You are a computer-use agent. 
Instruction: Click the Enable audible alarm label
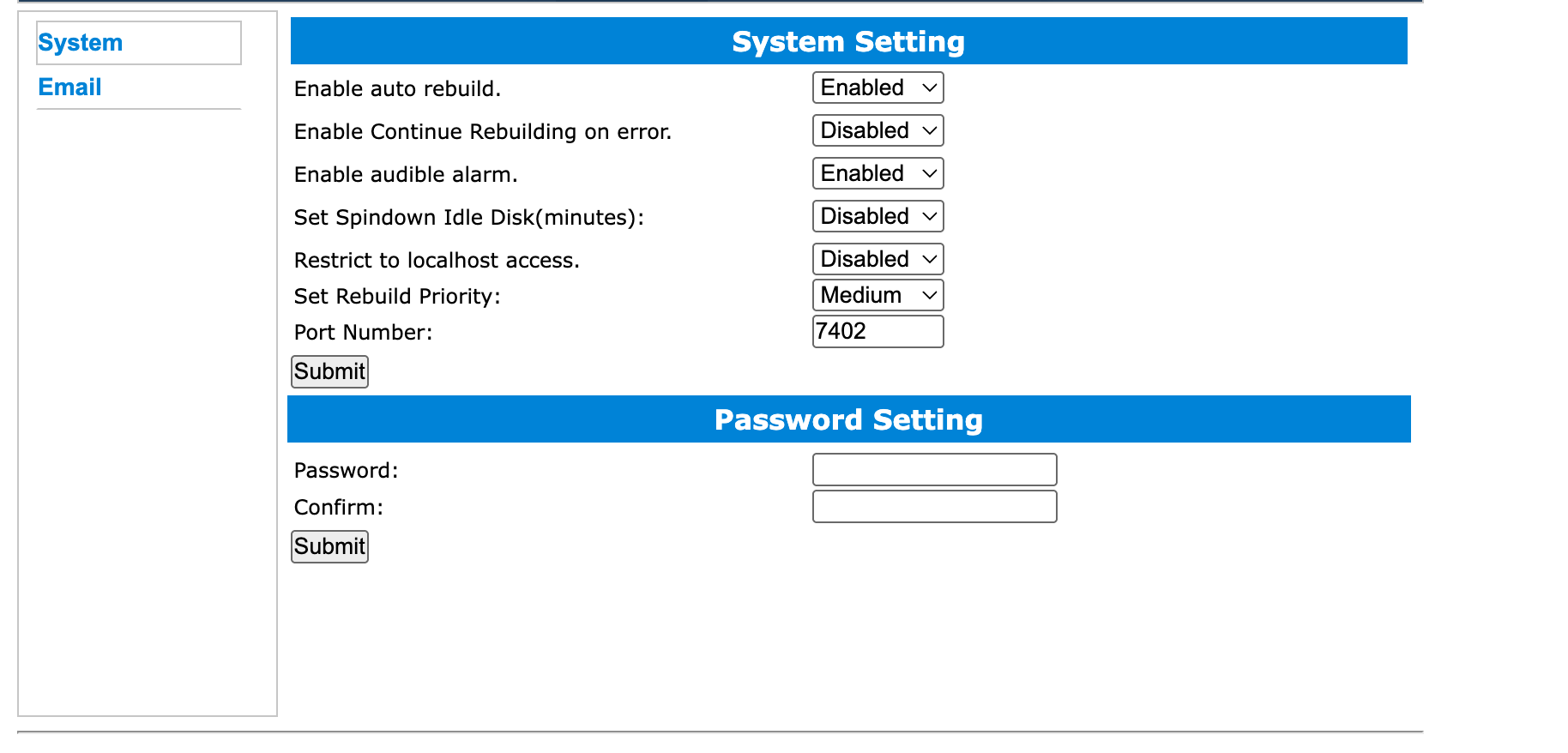tap(406, 175)
